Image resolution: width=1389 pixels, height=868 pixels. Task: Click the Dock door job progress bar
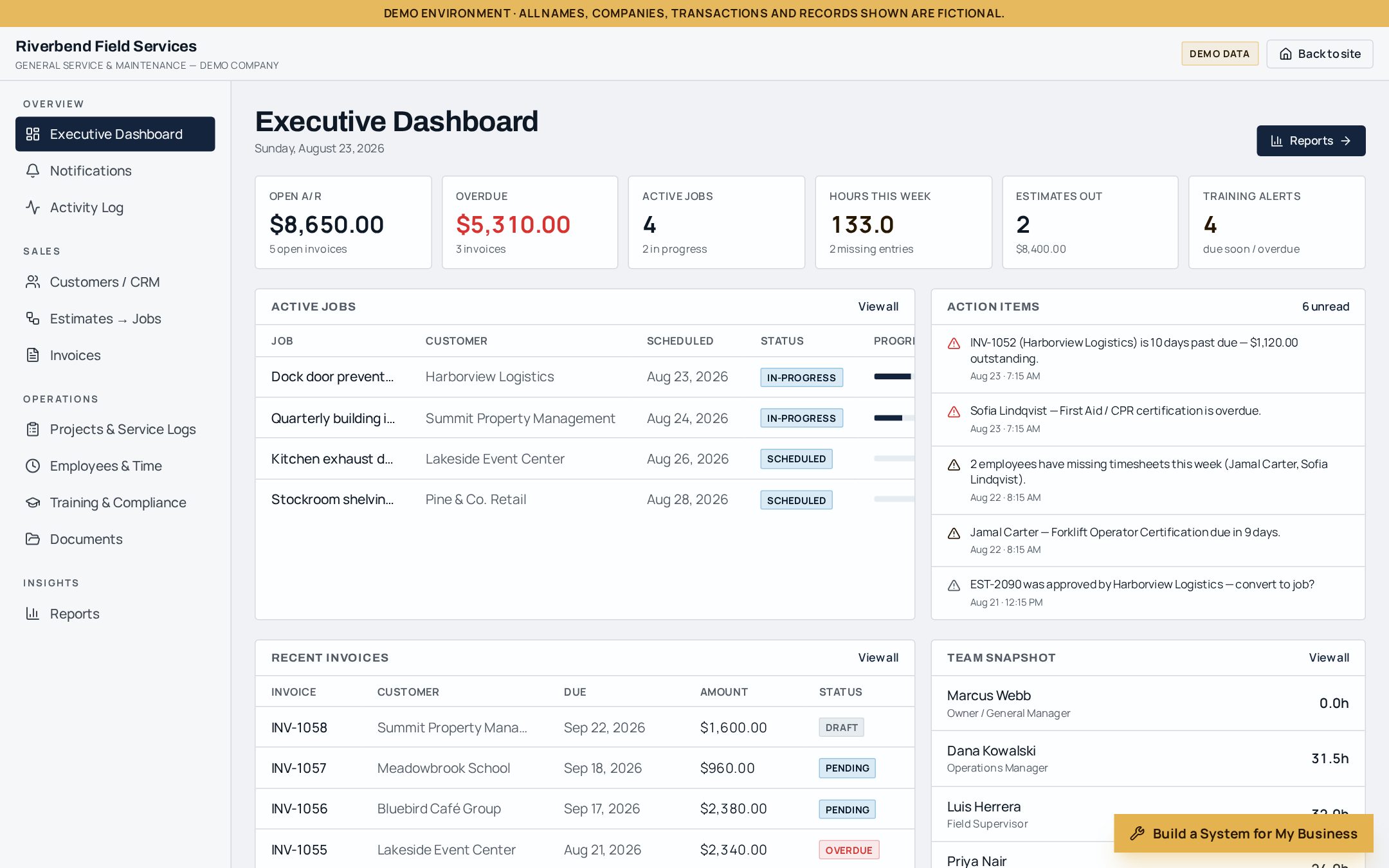click(x=894, y=377)
